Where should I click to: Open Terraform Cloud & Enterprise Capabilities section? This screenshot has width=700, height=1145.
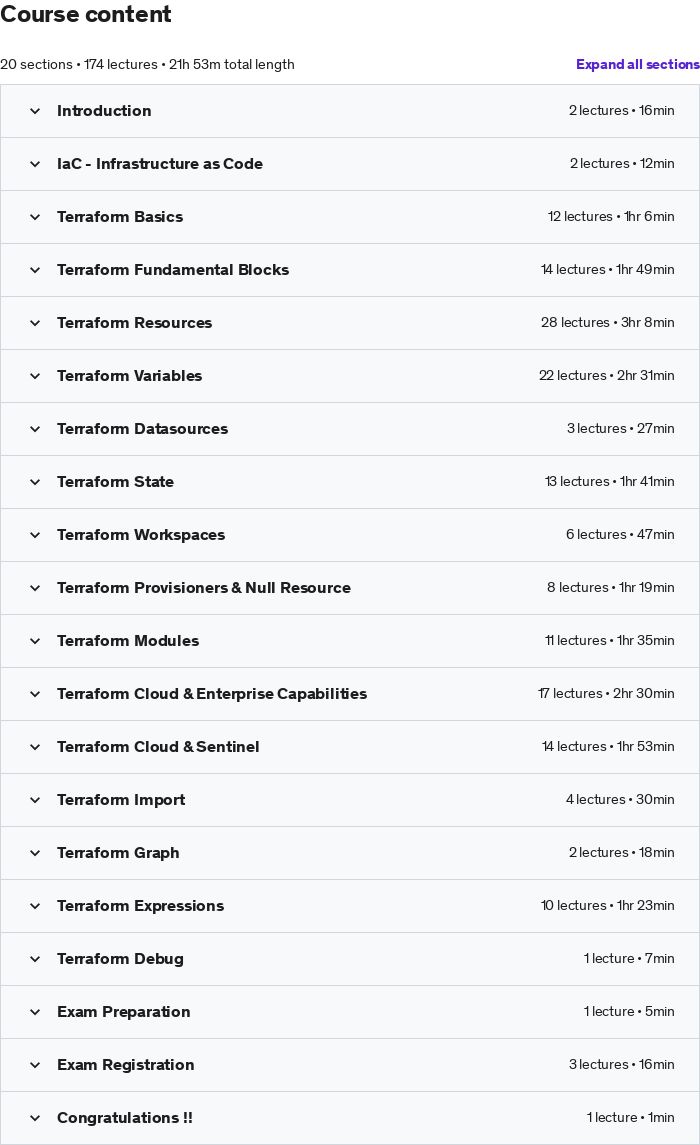click(x=212, y=694)
